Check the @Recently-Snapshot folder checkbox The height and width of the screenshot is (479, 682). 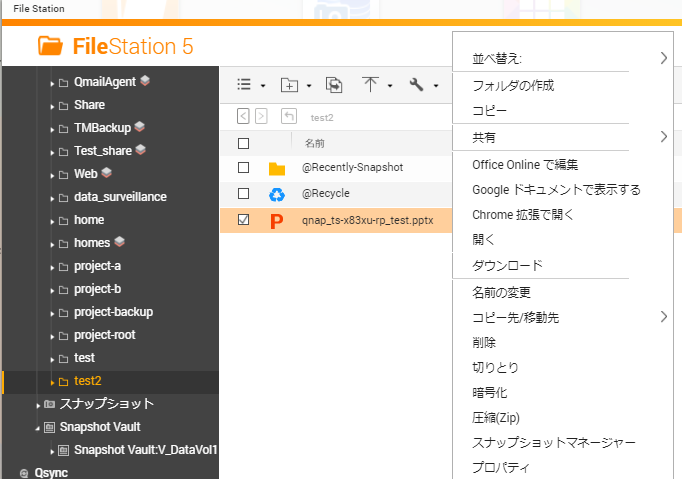click(243, 168)
